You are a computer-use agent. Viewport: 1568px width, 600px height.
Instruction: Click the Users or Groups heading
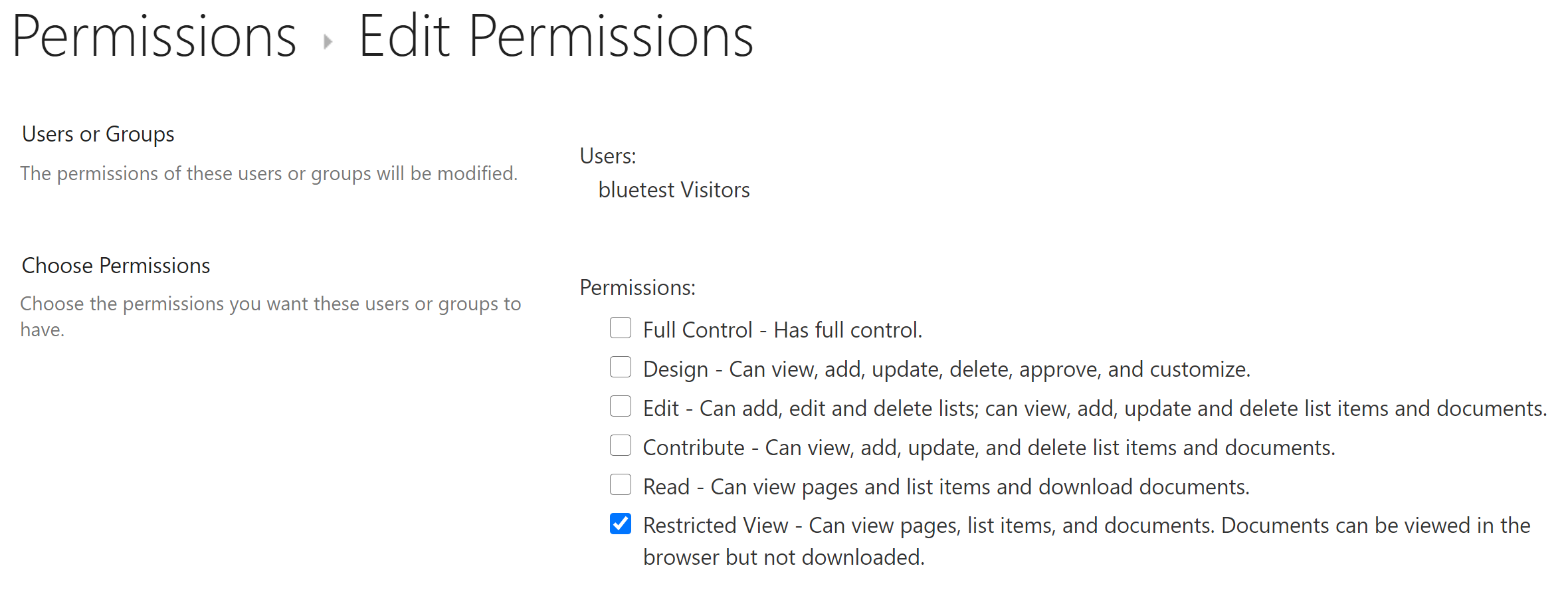(x=97, y=134)
